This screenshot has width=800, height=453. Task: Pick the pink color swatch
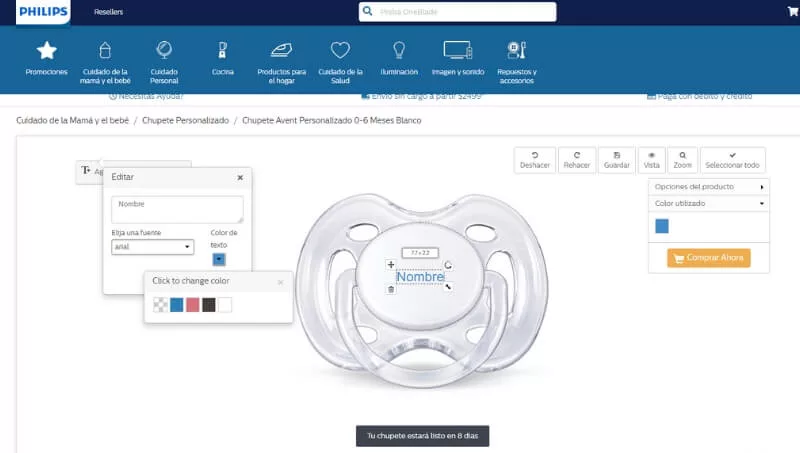coord(193,305)
